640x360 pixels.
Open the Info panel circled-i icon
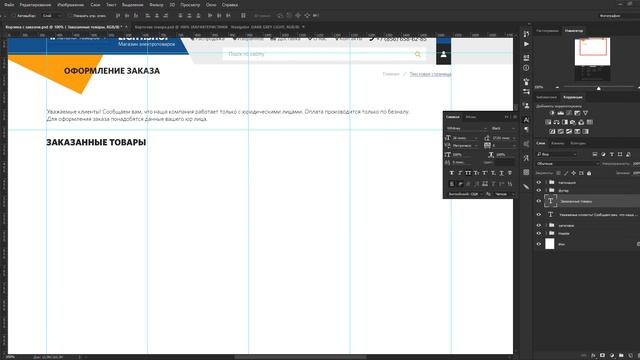pyautogui.click(x=526, y=68)
